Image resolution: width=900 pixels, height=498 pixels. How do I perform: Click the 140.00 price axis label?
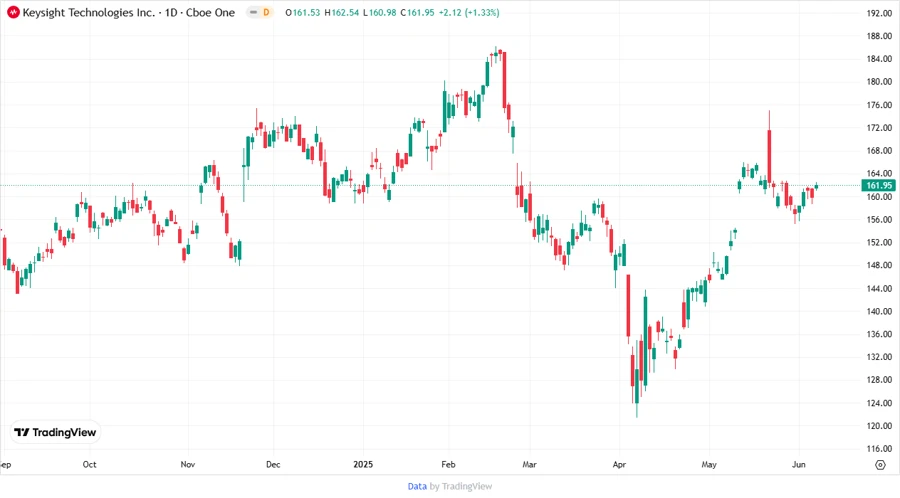[x=879, y=312]
